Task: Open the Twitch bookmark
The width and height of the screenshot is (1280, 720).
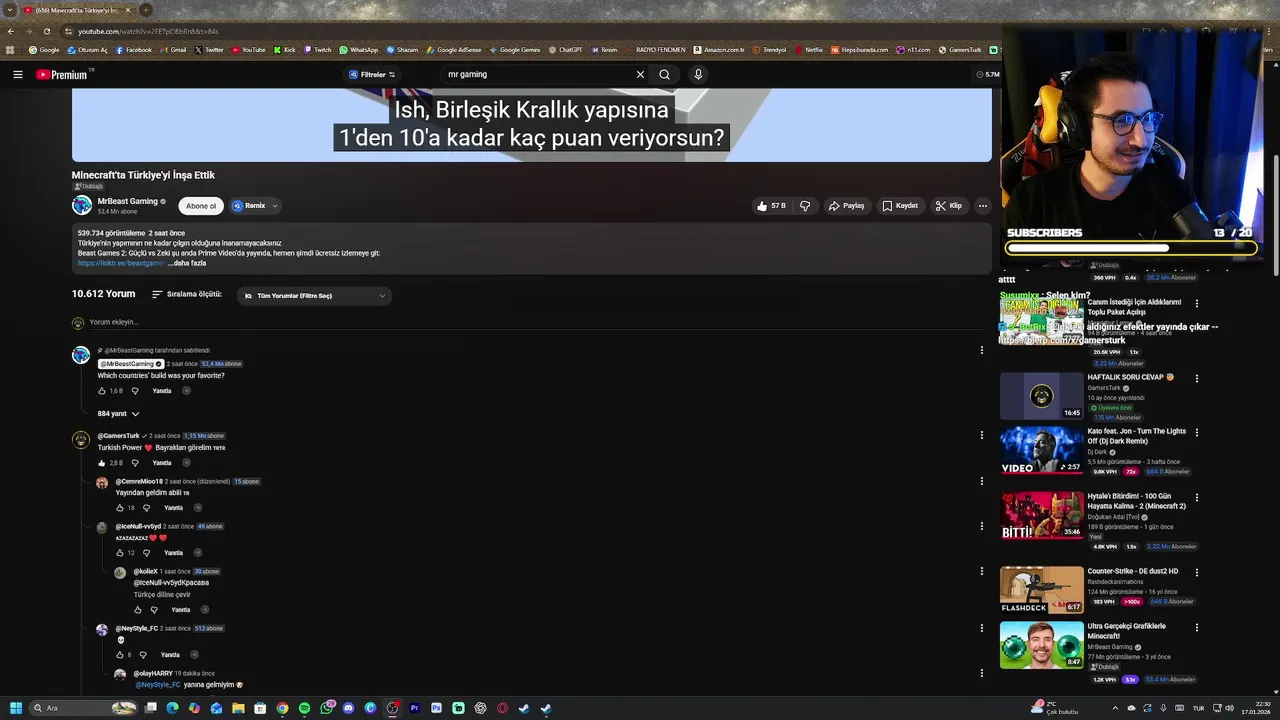Action: tap(316, 50)
